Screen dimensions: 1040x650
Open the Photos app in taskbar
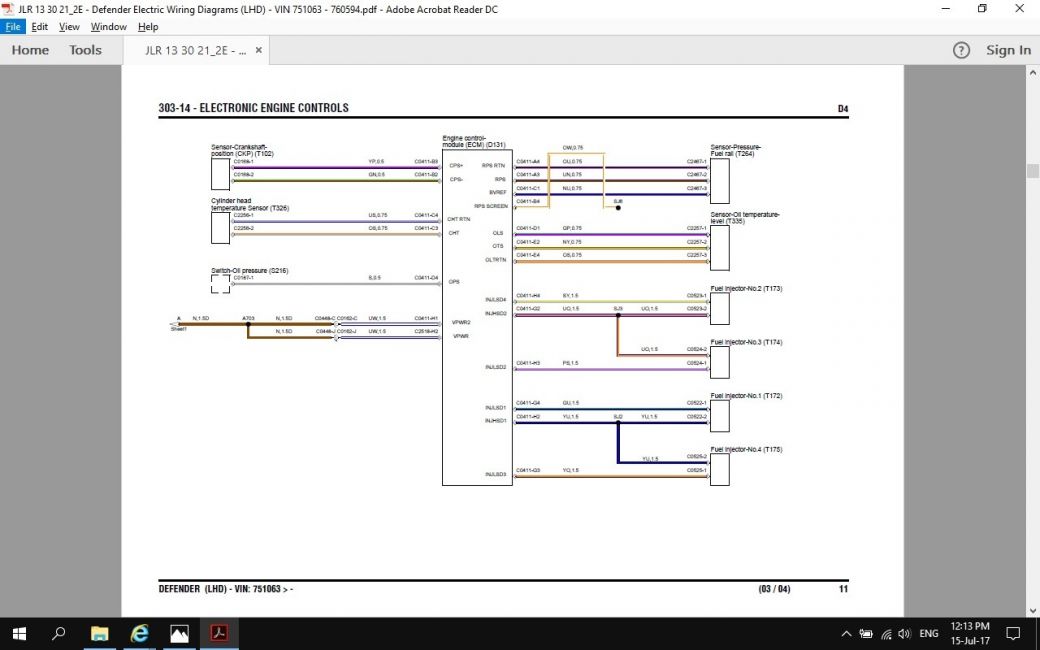179,633
